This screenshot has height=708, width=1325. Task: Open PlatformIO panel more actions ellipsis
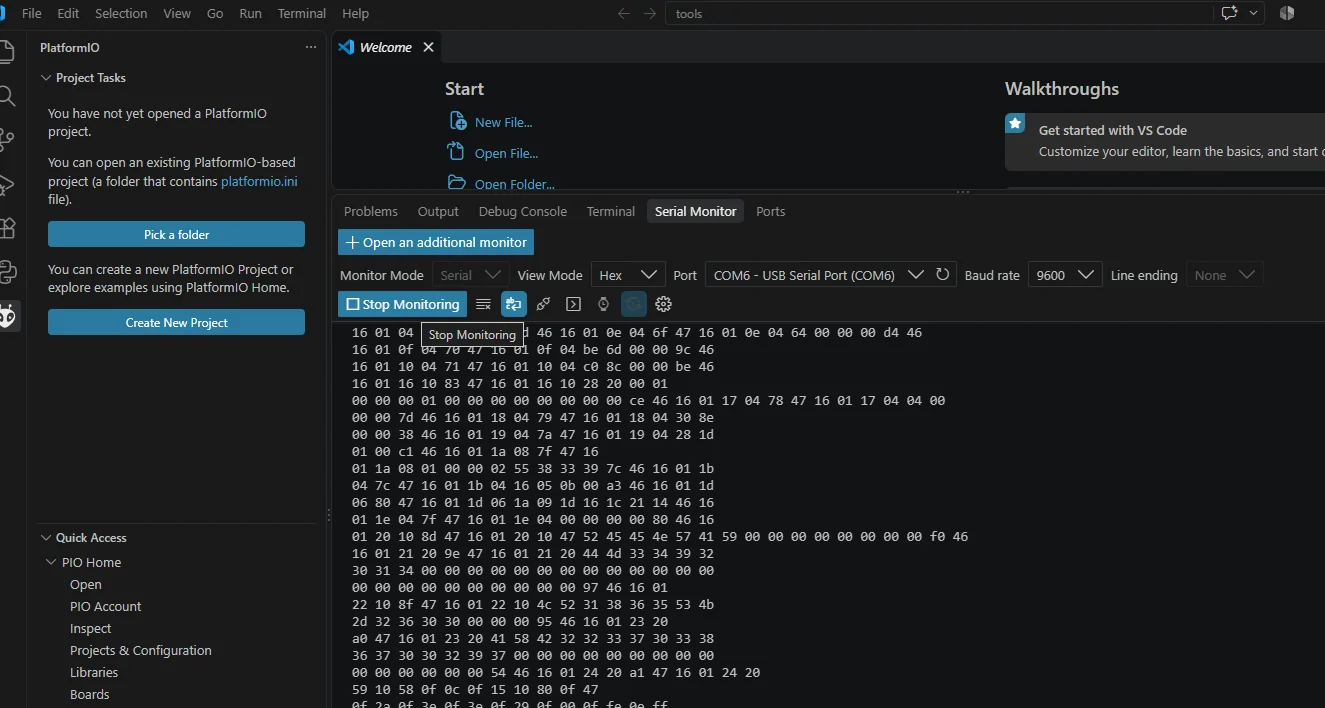point(310,47)
